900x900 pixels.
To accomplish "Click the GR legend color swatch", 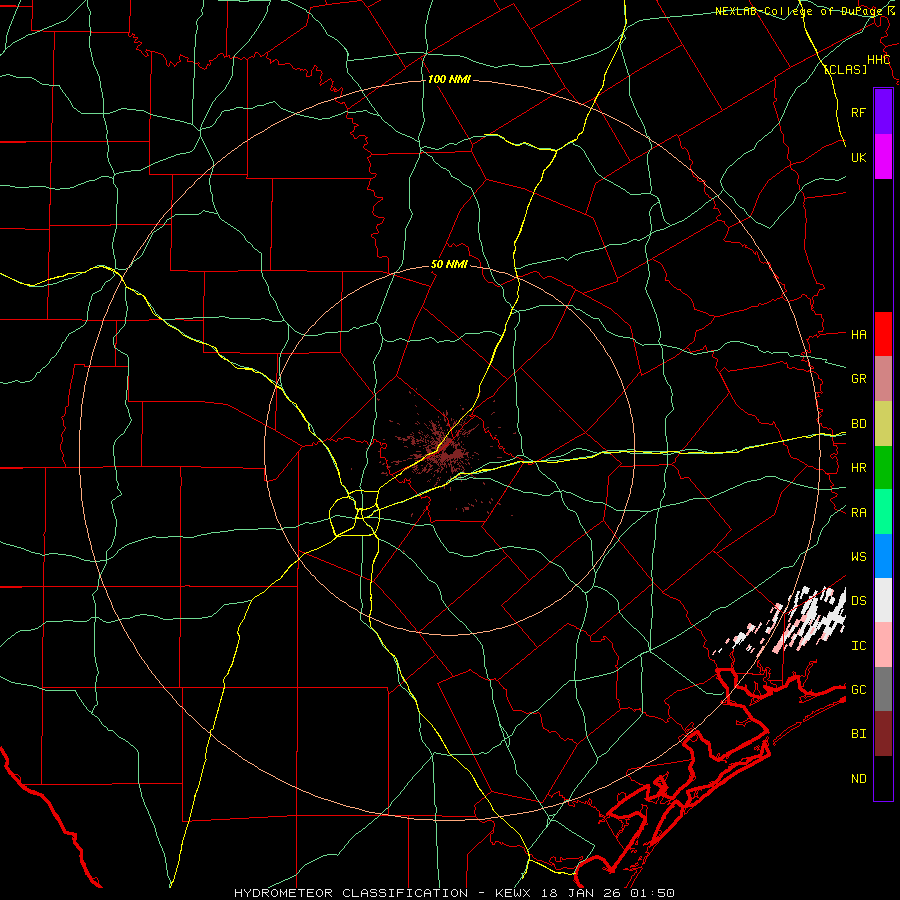I will (x=883, y=379).
